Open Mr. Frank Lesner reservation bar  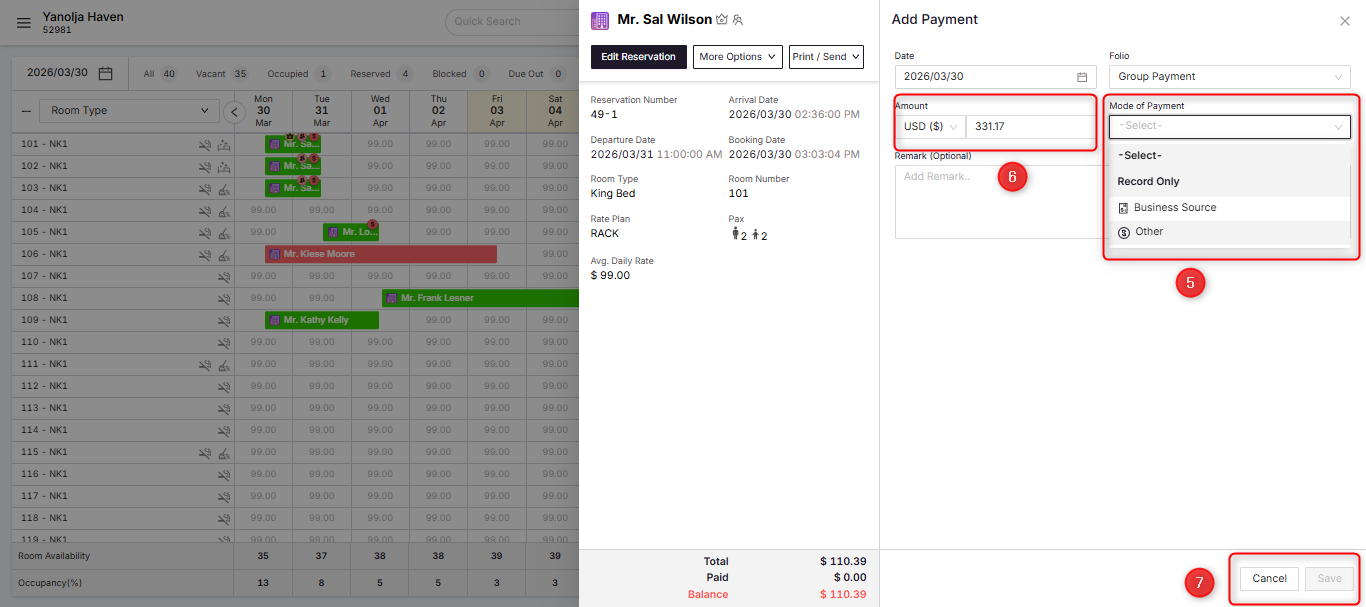point(481,298)
